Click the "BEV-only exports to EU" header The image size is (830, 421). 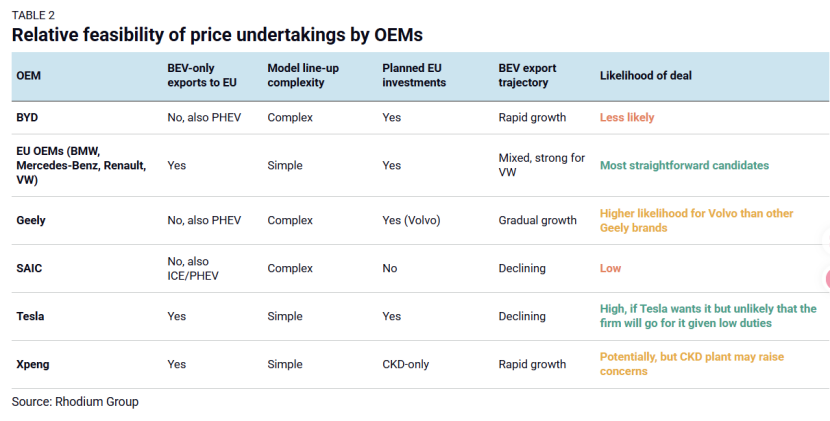click(x=201, y=75)
